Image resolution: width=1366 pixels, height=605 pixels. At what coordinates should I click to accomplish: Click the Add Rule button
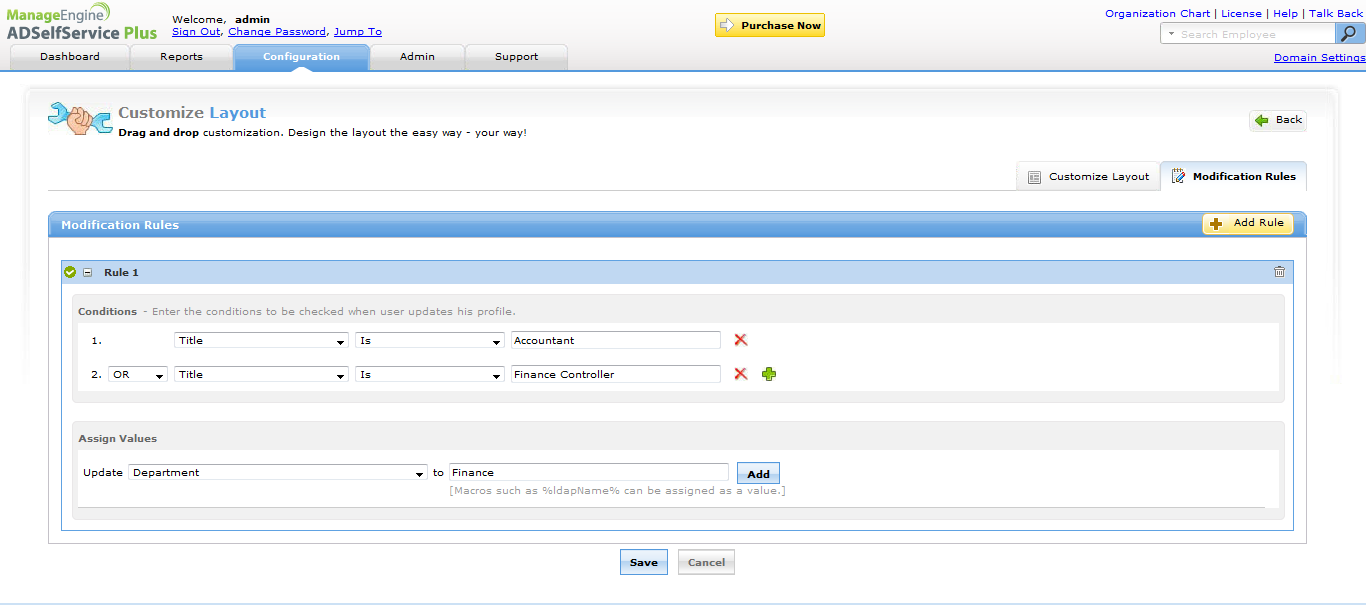click(1247, 224)
